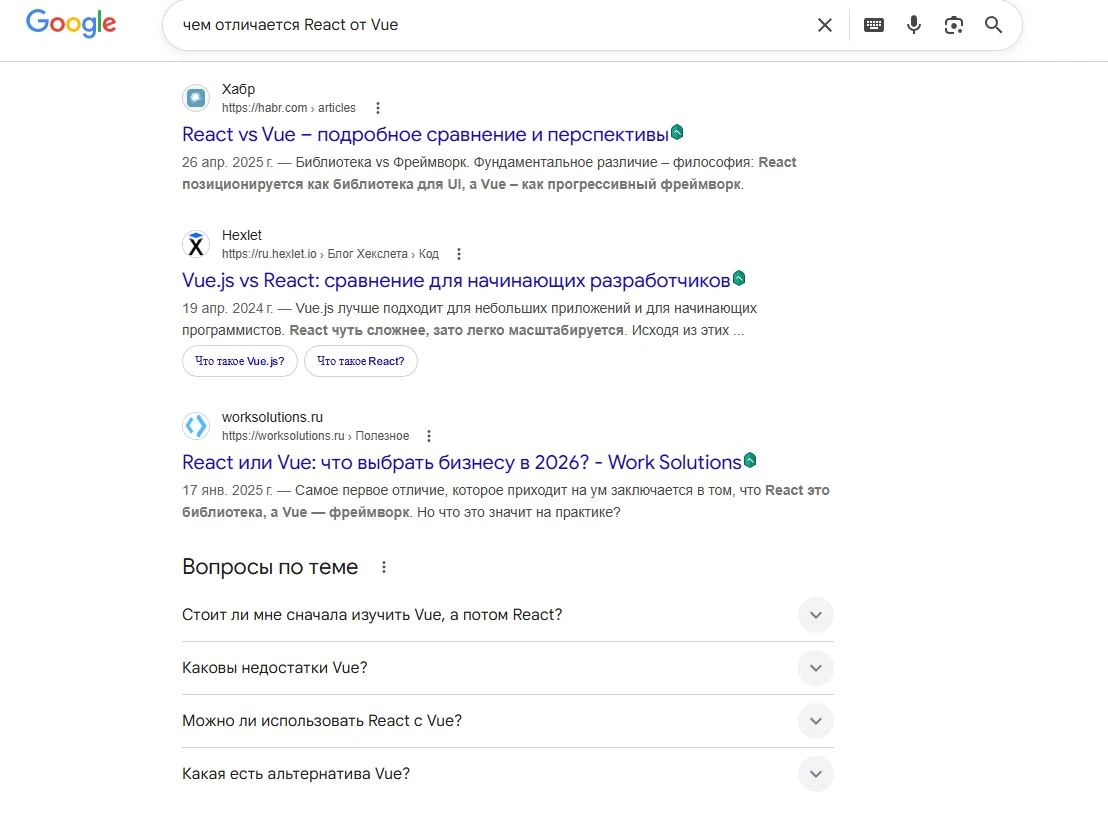Open Google Lens image search
Screen dimensions: 1108x838
tap(953, 25)
